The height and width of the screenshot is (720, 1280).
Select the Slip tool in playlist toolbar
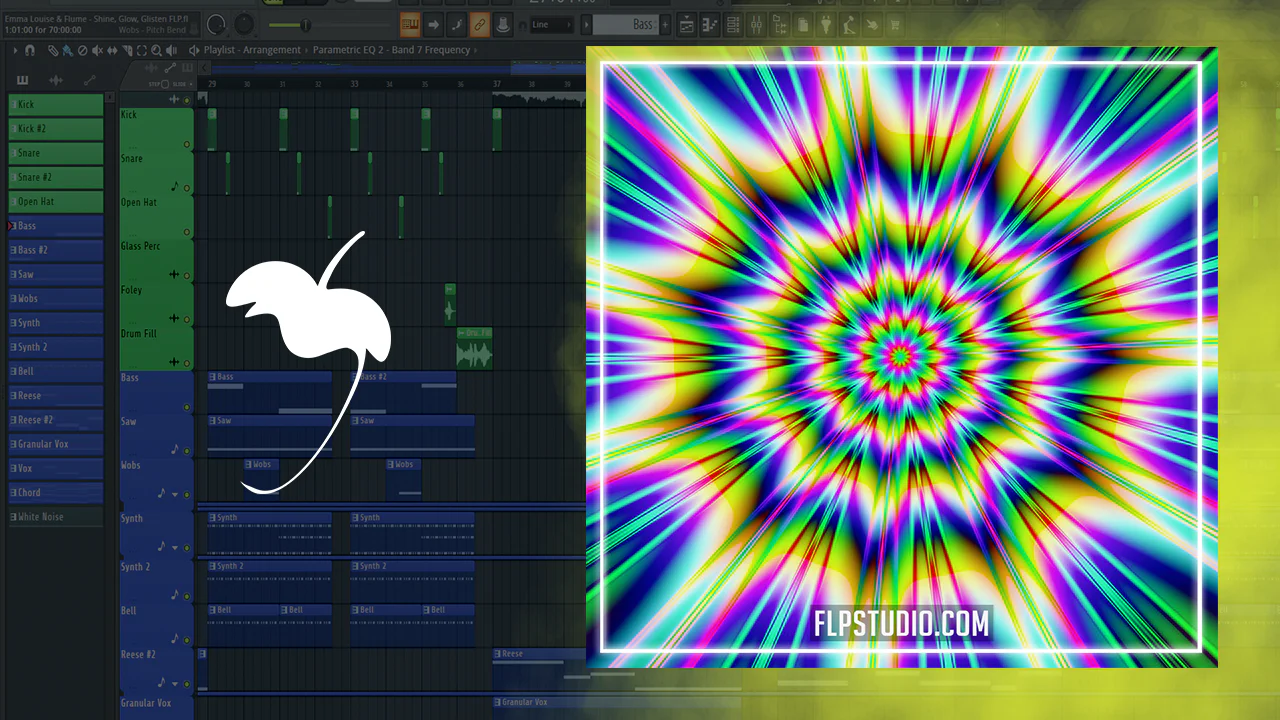point(112,50)
